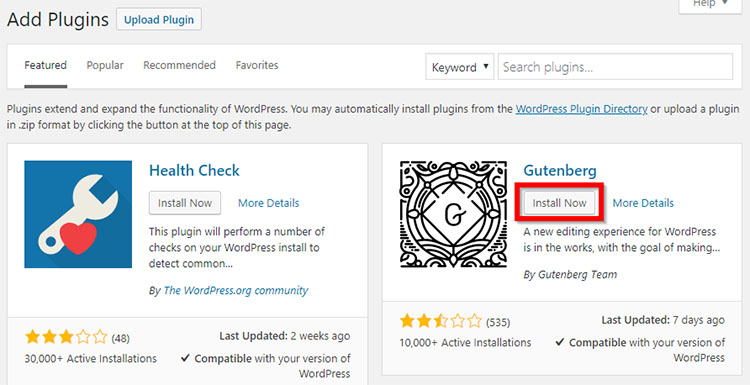Click the Health Check star rating
The image size is (750, 385).
[x=66, y=338]
